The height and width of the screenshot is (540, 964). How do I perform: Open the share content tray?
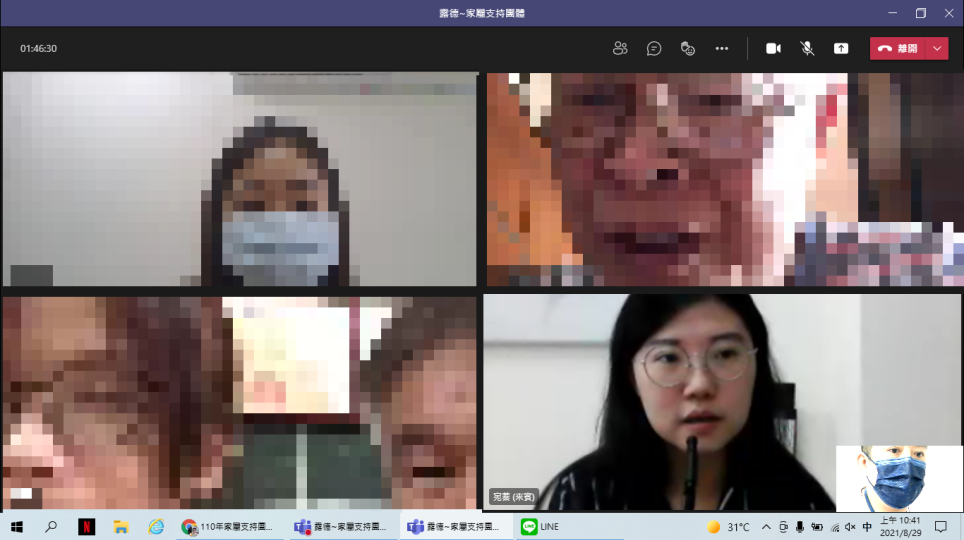click(841, 48)
